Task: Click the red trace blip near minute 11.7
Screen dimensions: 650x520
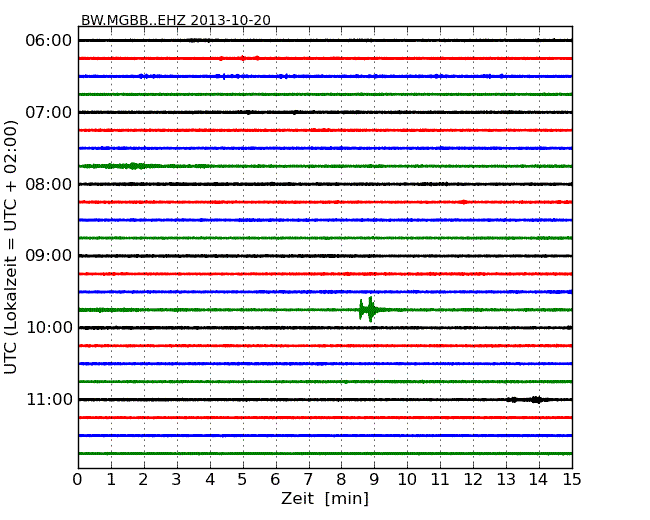Action: [463, 202]
